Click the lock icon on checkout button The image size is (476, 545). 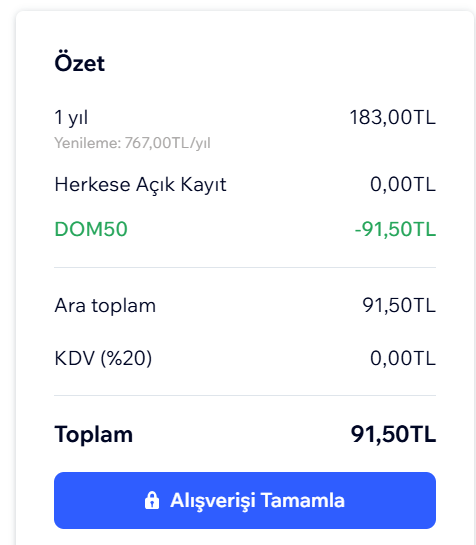152,501
